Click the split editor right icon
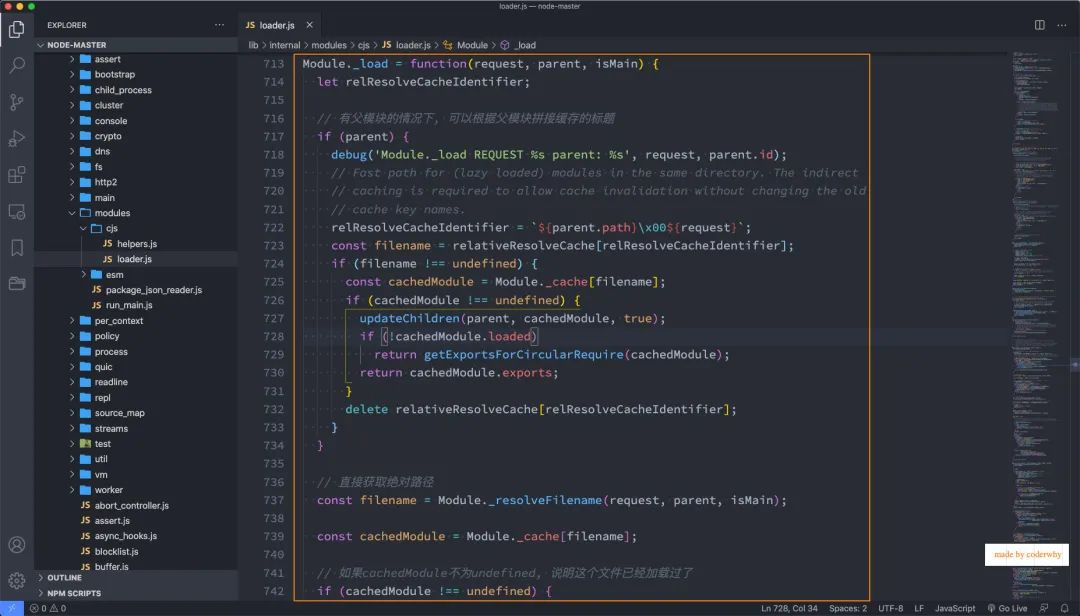The image size is (1080, 616). pos(1039,25)
